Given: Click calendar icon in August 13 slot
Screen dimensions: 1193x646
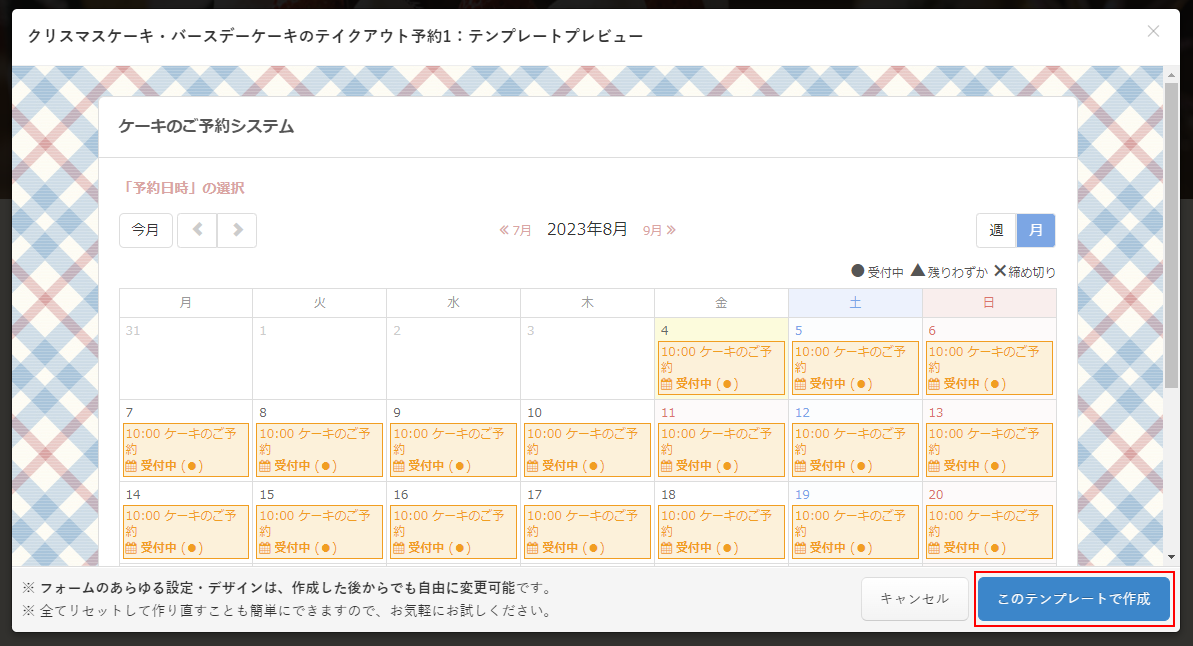Looking at the screenshot, I should point(934,466).
